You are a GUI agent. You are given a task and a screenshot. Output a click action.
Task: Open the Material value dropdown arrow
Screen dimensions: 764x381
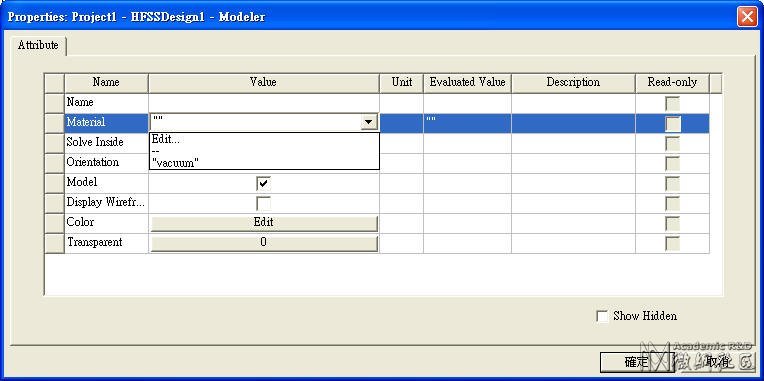[369, 122]
